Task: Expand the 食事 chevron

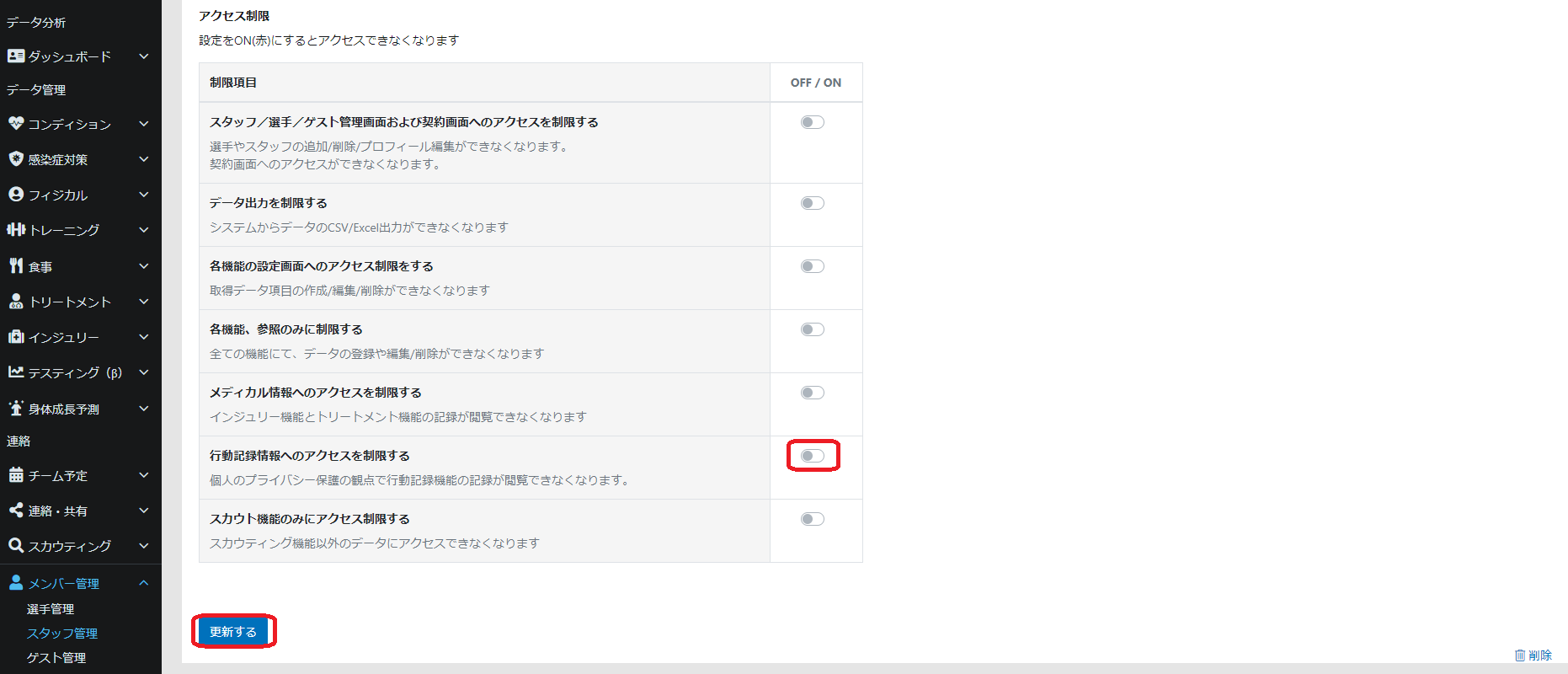Action: [144, 266]
